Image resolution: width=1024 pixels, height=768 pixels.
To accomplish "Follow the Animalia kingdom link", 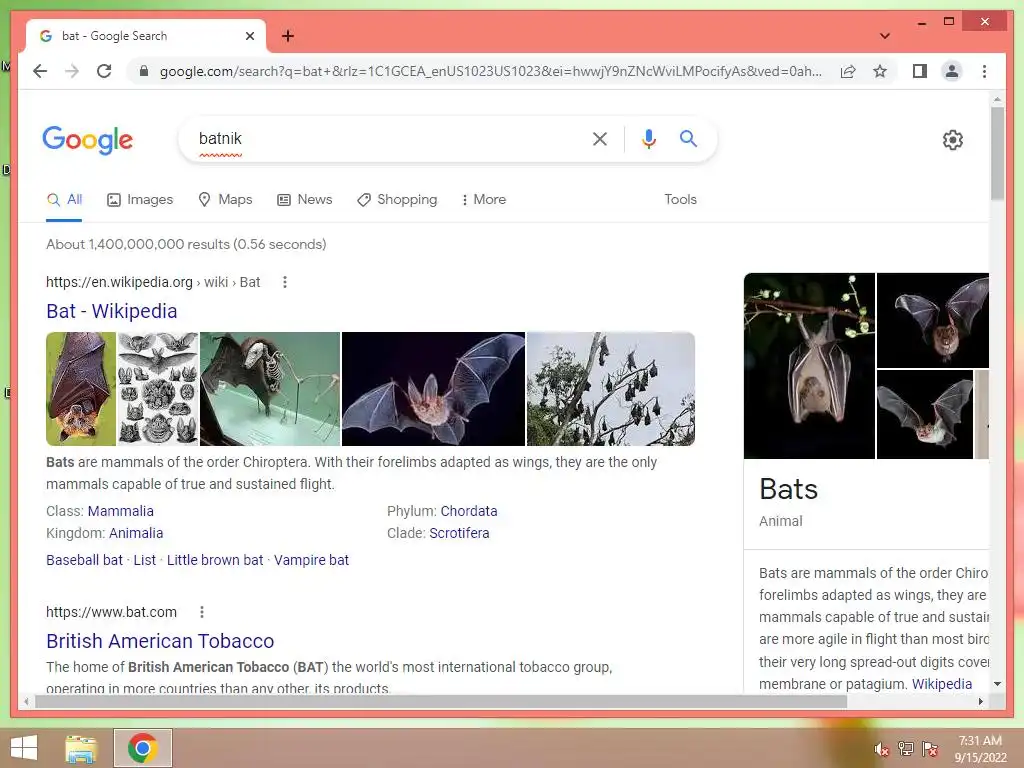I will [x=136, y=533].
